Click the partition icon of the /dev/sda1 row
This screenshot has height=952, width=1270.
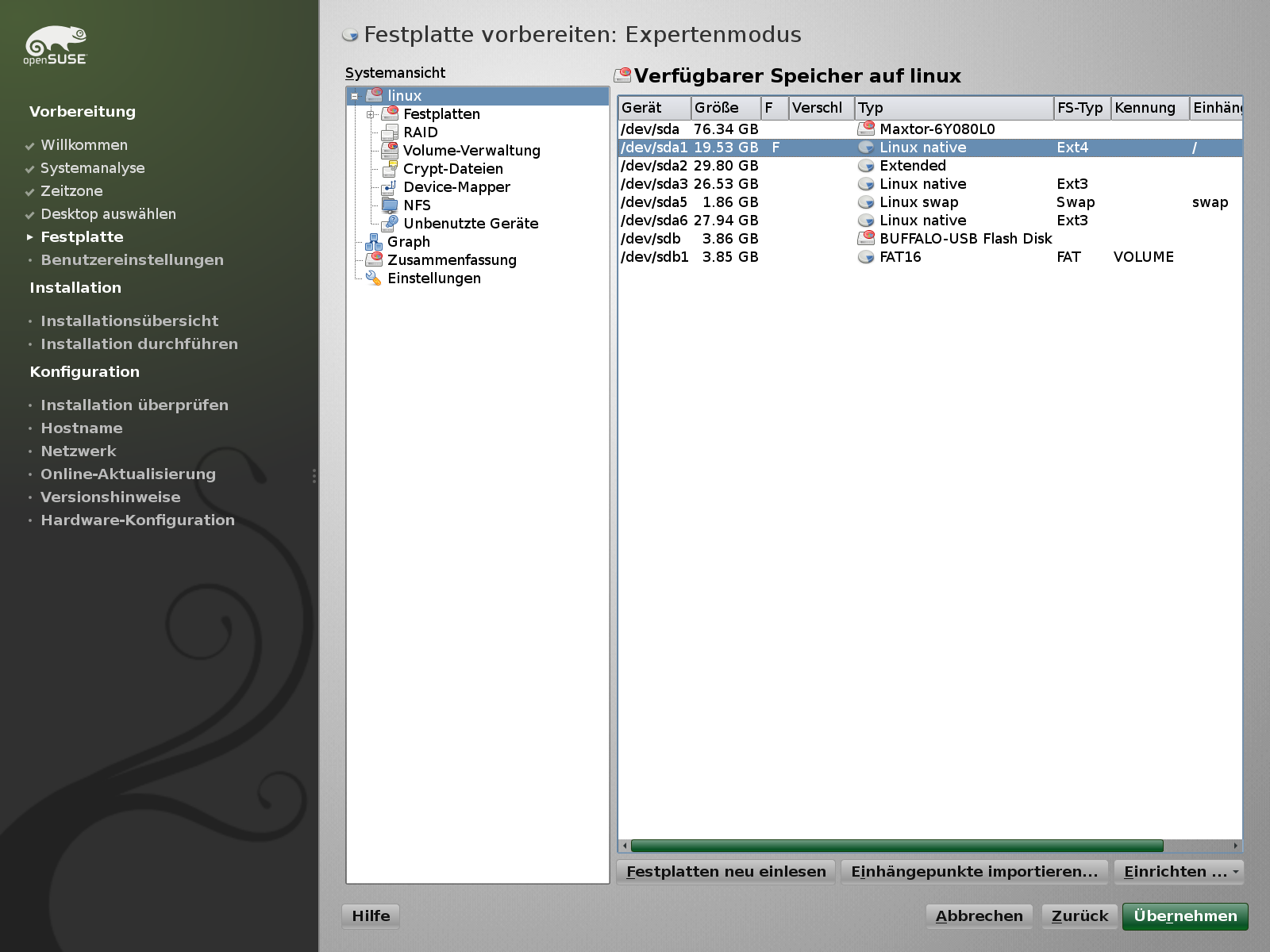(866, 147)
